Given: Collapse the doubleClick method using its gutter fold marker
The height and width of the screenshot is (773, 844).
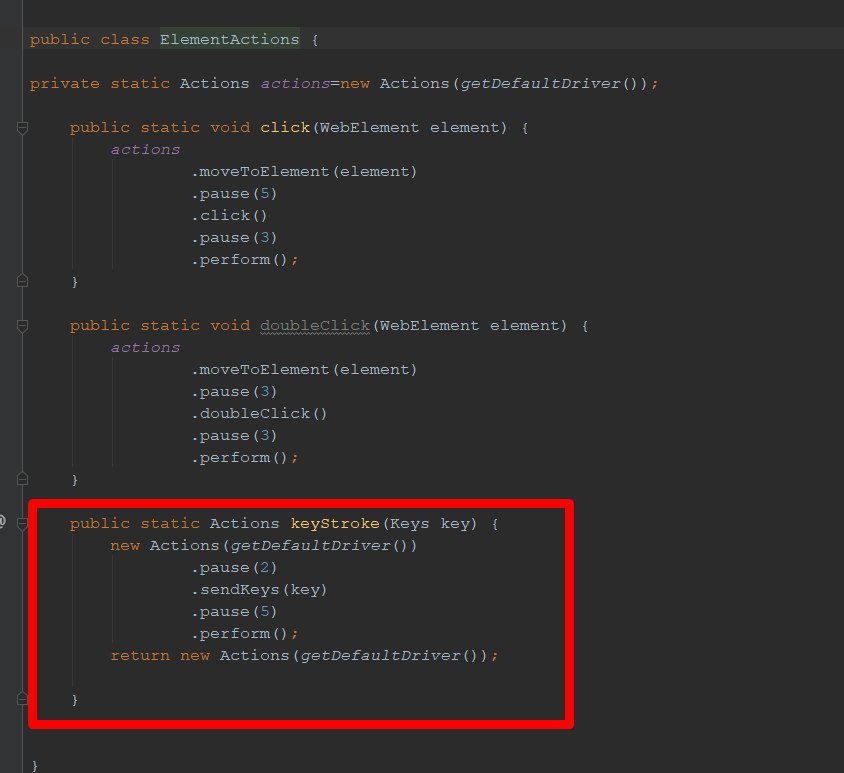Looking at the screenshot, I should (x=23, y=326).
